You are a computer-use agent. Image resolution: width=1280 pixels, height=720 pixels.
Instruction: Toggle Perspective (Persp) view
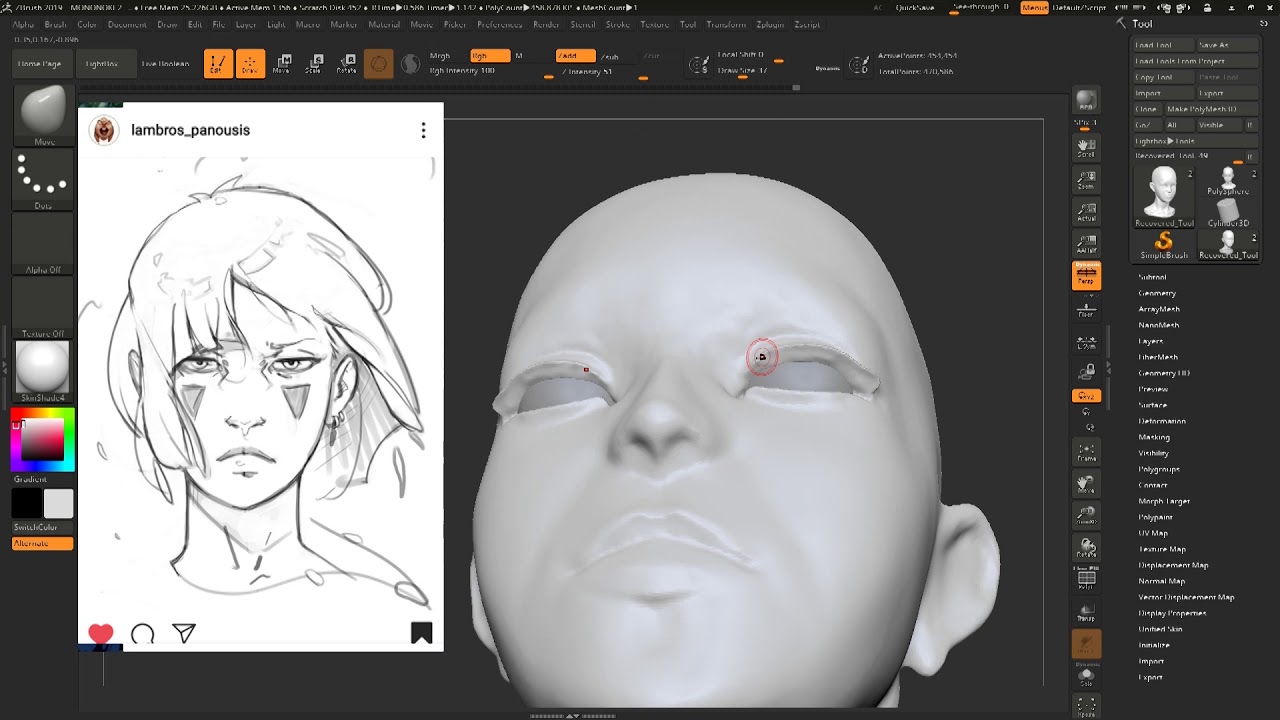pyautogui.click(x=1086, y=276)
